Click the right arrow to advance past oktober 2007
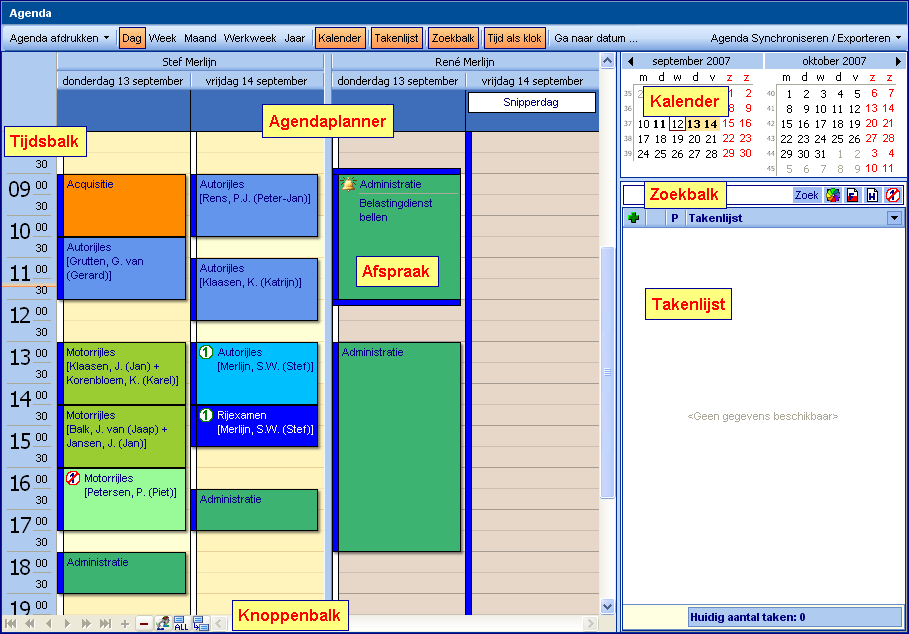909x634 pixels. [899, 60]
